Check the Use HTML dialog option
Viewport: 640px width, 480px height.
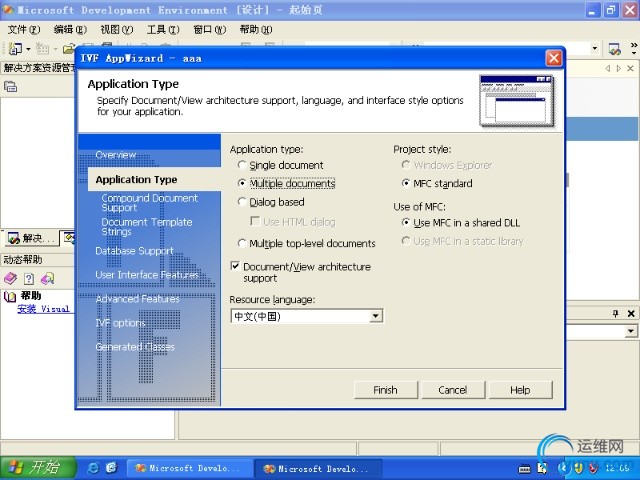(x=293, y=222)
